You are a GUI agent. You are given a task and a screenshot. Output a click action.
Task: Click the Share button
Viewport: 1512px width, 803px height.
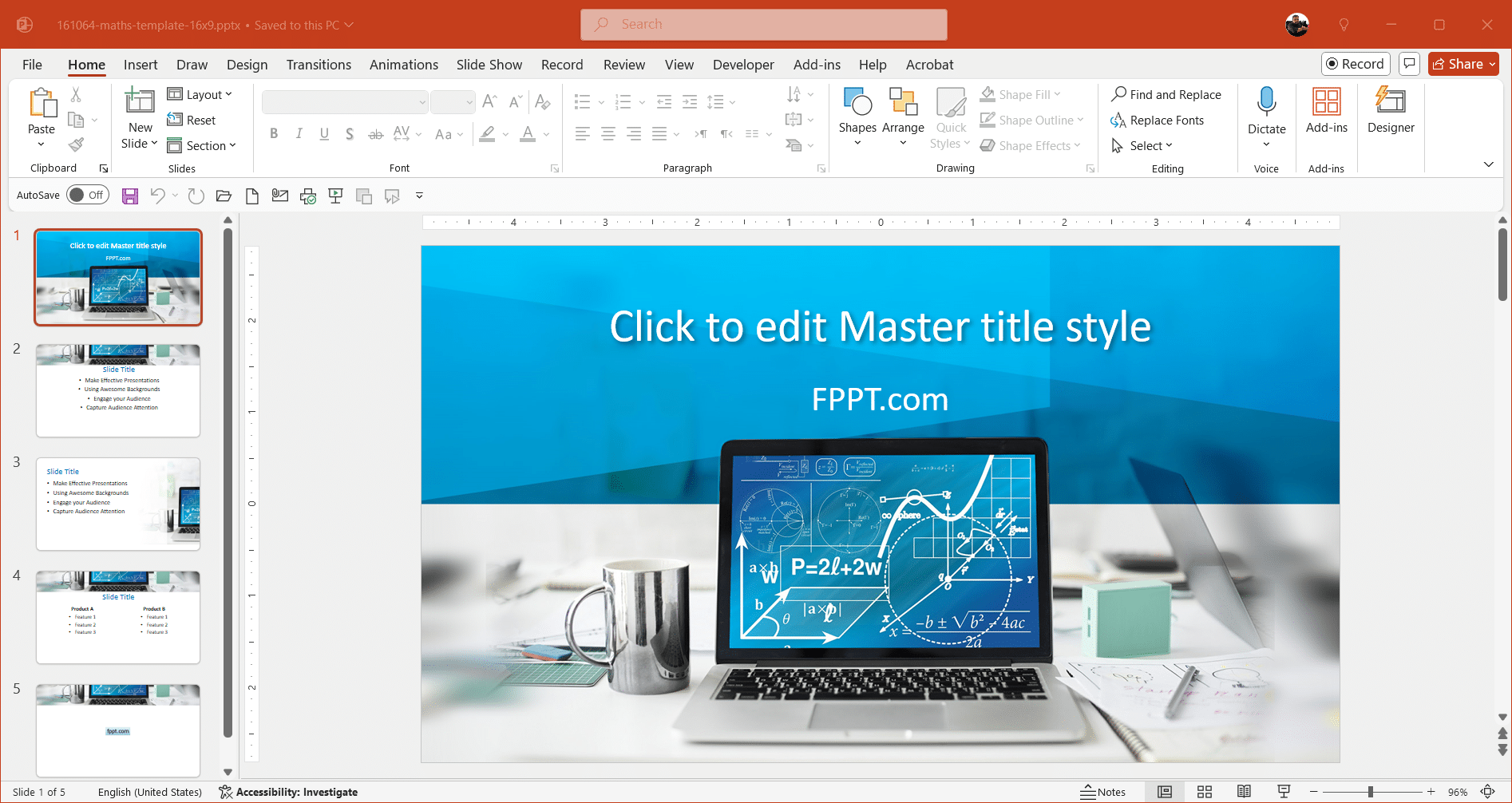[x=1463, y=64]
